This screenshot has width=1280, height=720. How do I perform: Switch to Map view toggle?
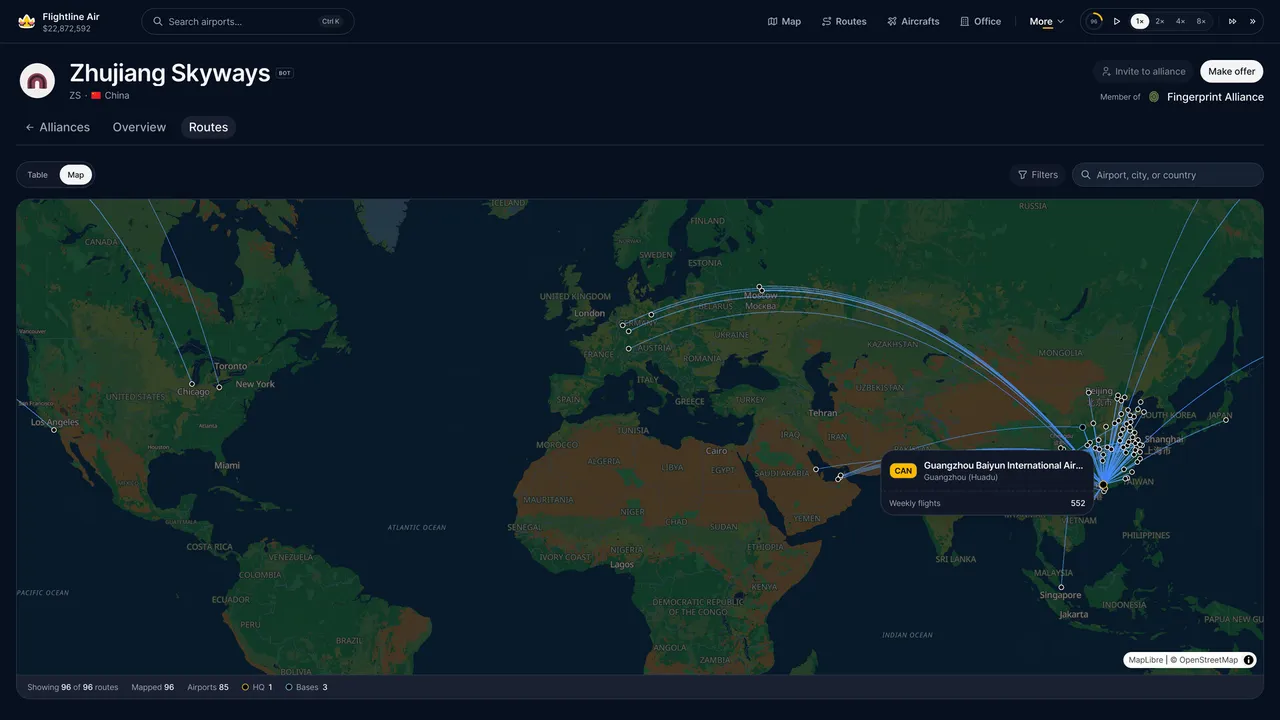pyautogui.click(x=76, y=175)
